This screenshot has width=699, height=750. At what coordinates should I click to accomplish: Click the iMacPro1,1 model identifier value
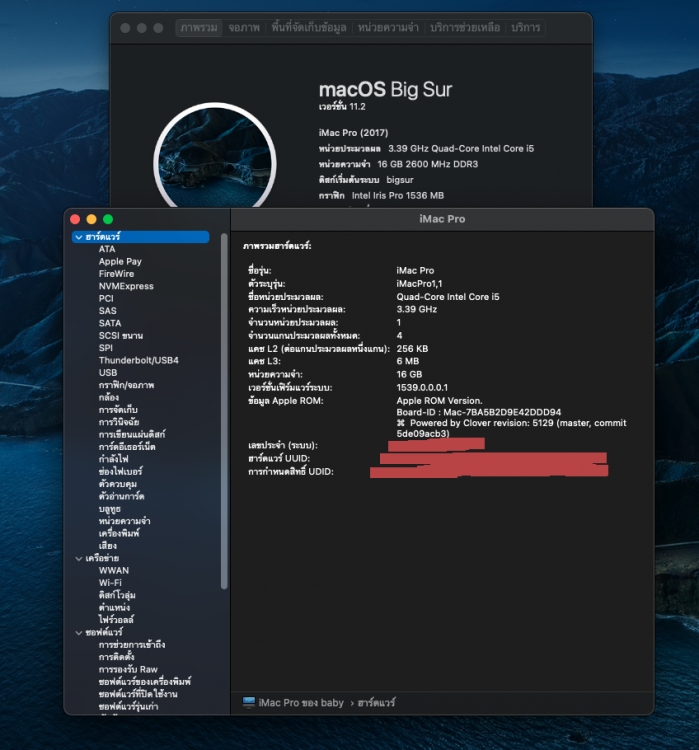pos(419,284)
